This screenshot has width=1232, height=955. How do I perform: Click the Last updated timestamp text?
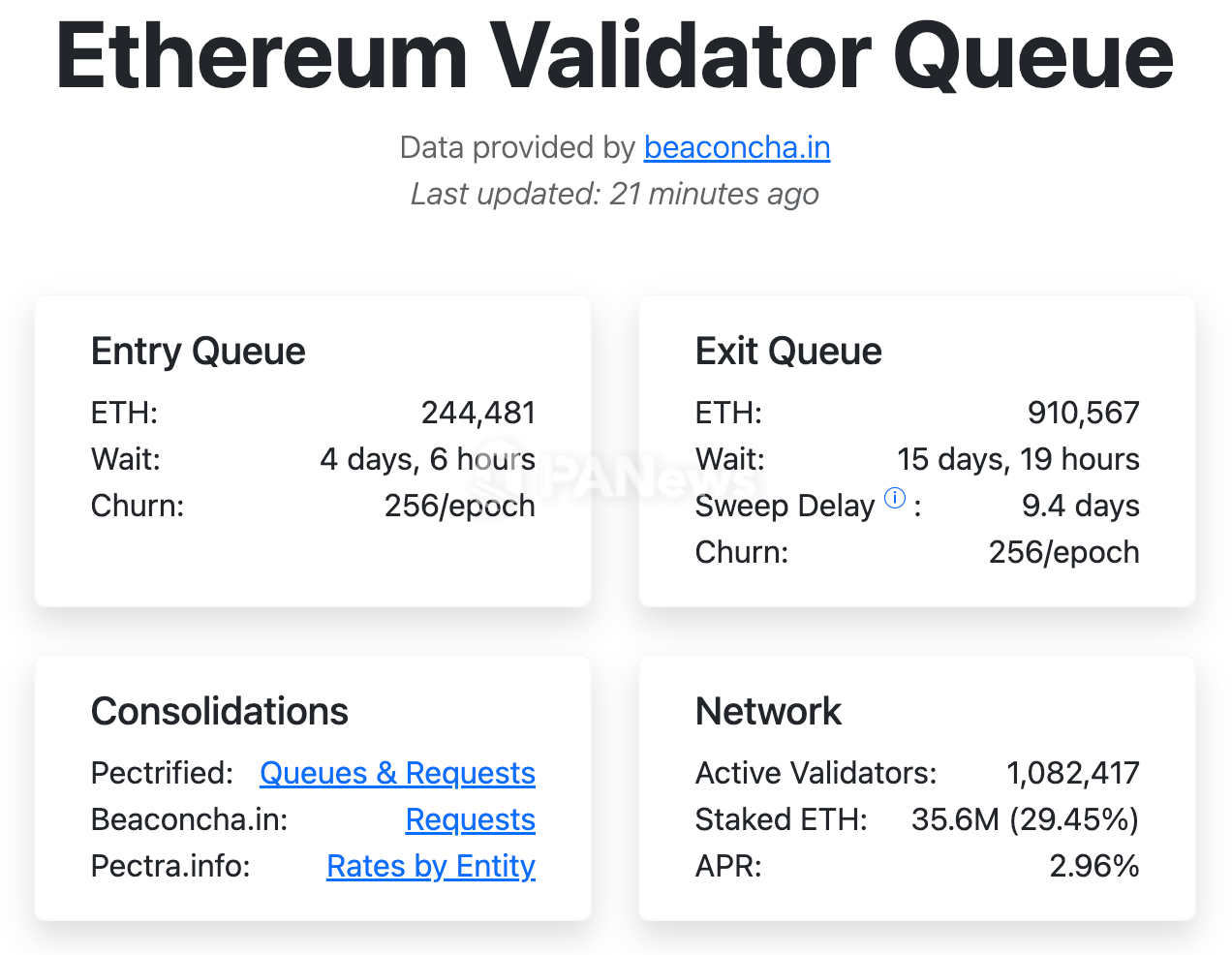(615, 194)
